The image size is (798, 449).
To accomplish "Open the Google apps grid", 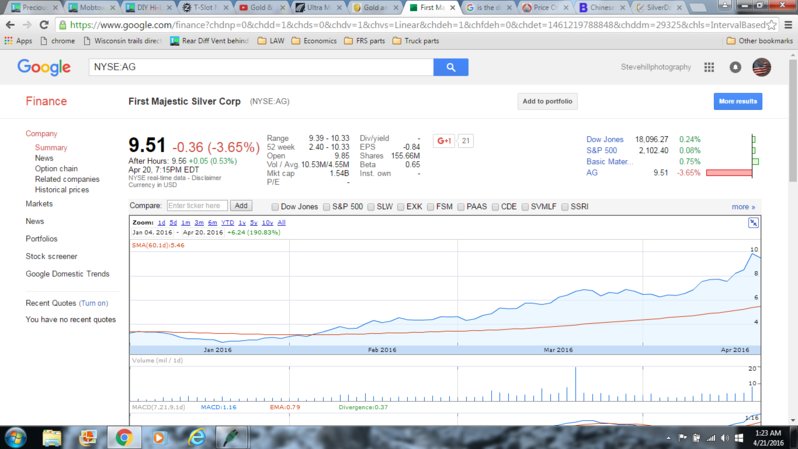I will [x=709, y=67].
